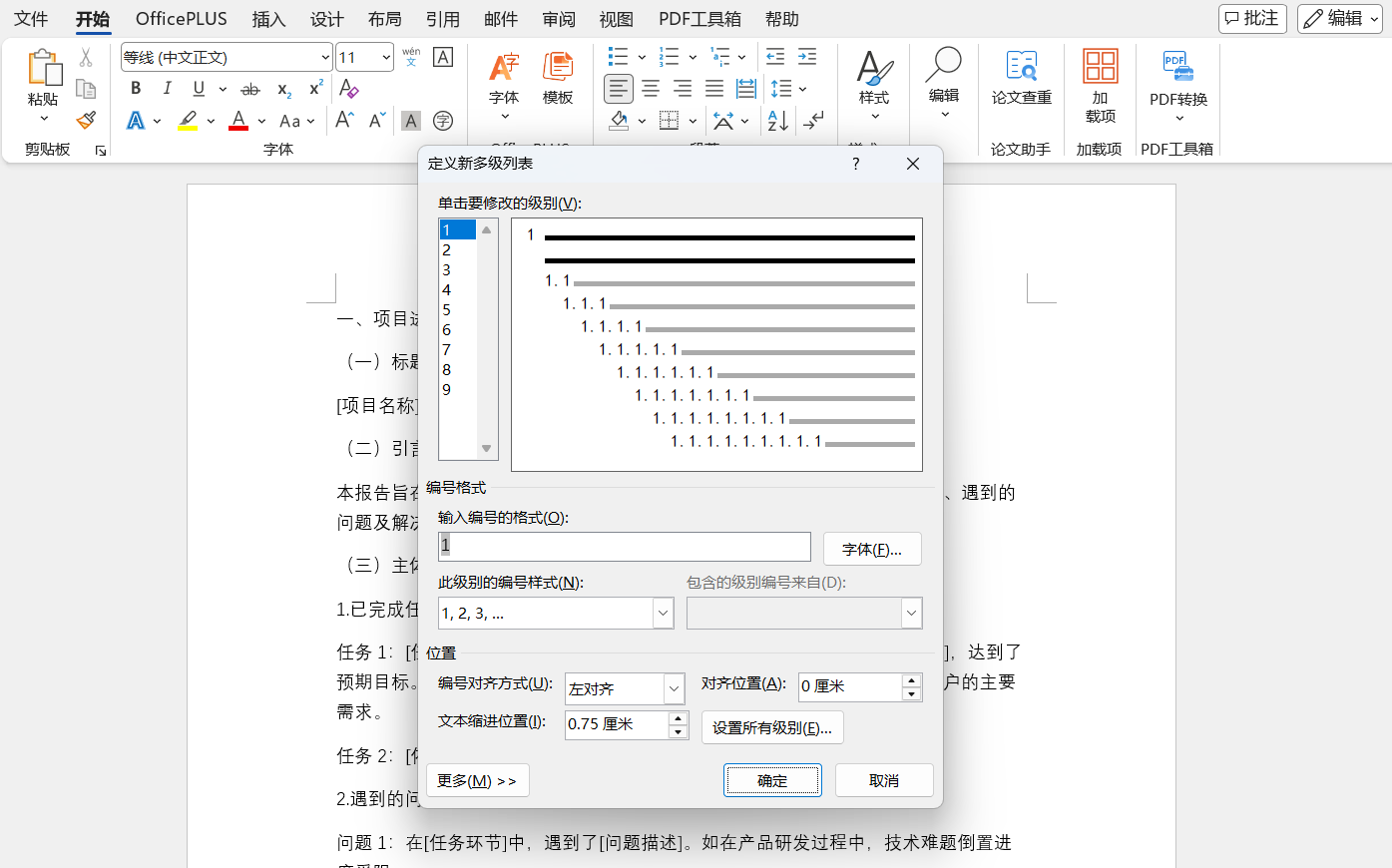Click the decrease indent icon
This screenshot has width=1392, height=868.
(x=775, y=57)
